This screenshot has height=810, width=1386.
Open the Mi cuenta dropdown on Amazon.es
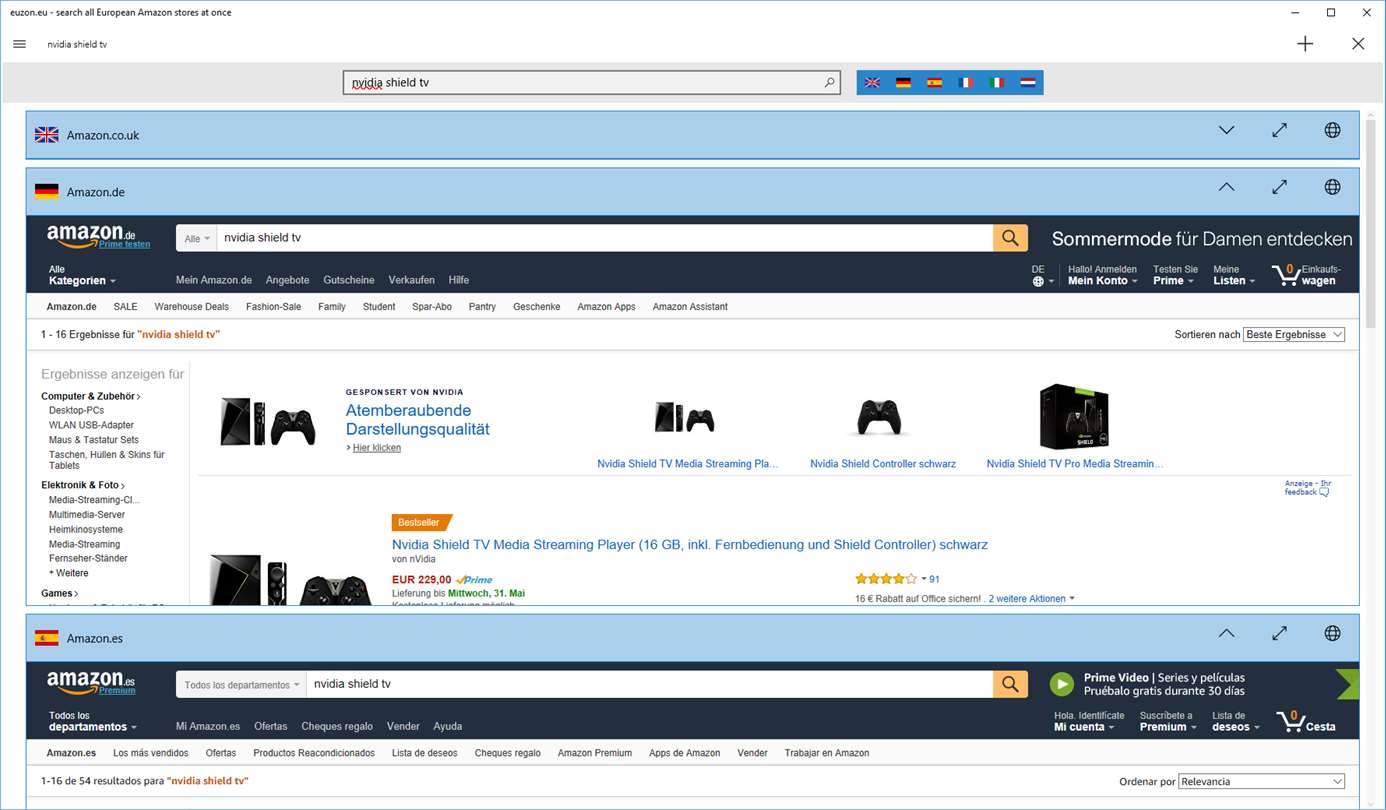tap(1088, 721)
